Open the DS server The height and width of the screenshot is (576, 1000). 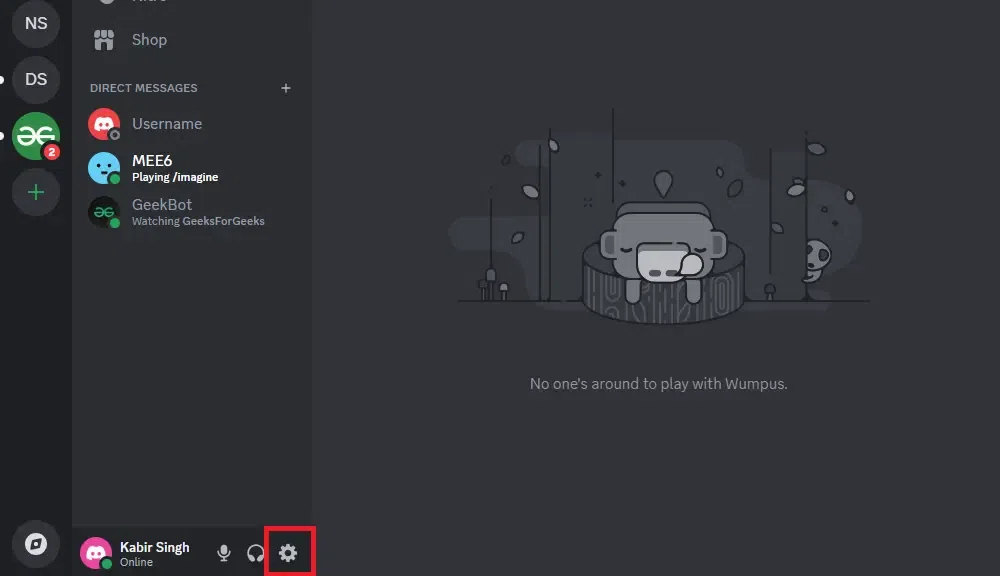click(x=36, y=79)
